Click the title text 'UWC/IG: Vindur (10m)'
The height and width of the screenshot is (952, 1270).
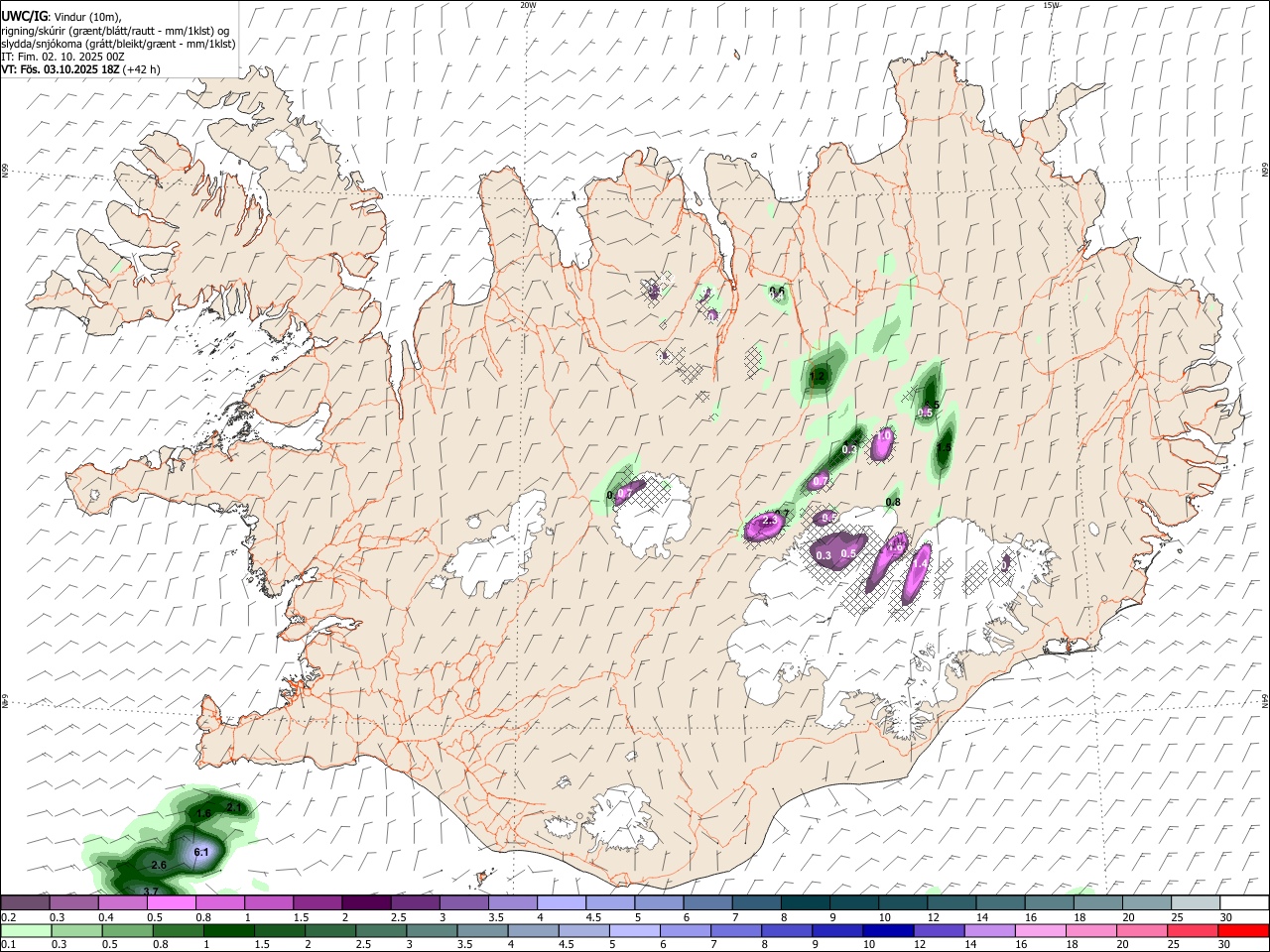click(61, 15)
